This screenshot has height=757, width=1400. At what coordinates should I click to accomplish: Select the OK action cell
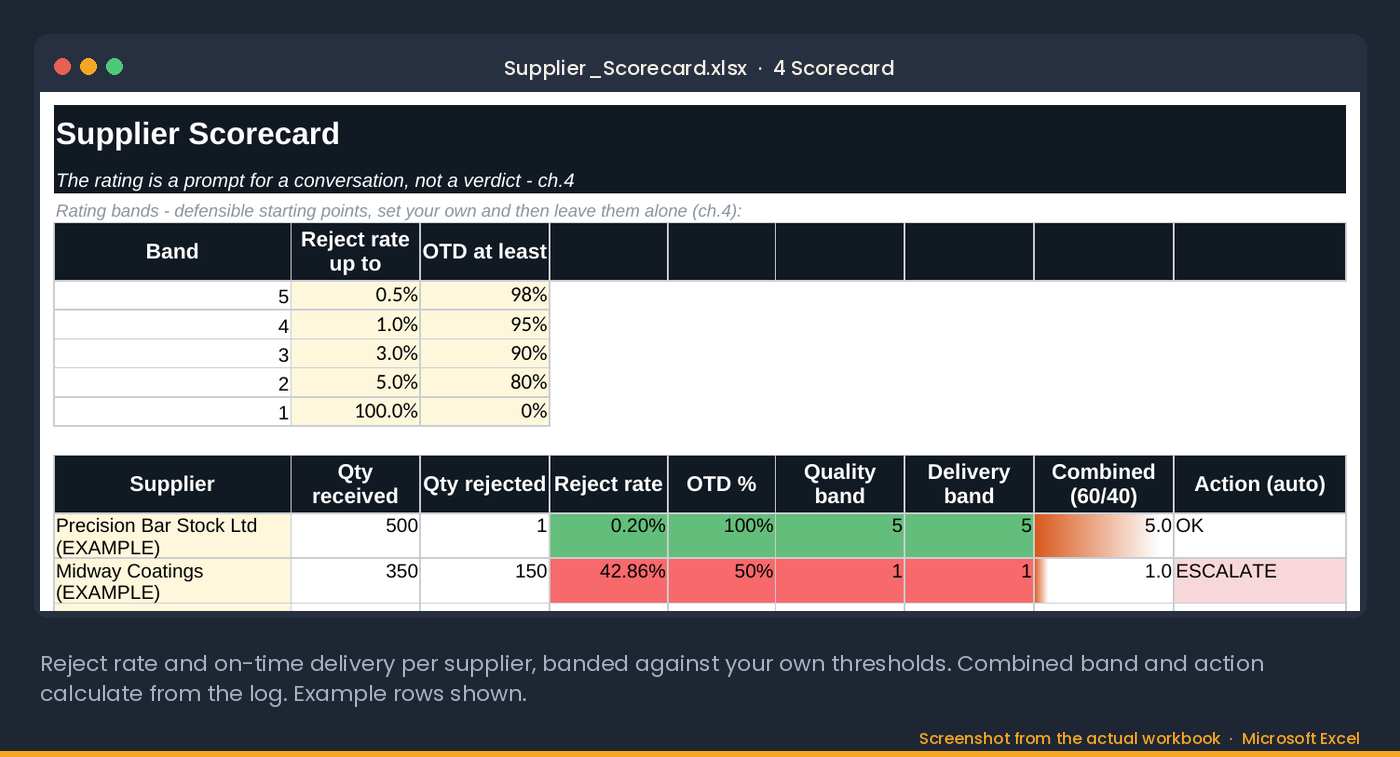click(1260, 536)
